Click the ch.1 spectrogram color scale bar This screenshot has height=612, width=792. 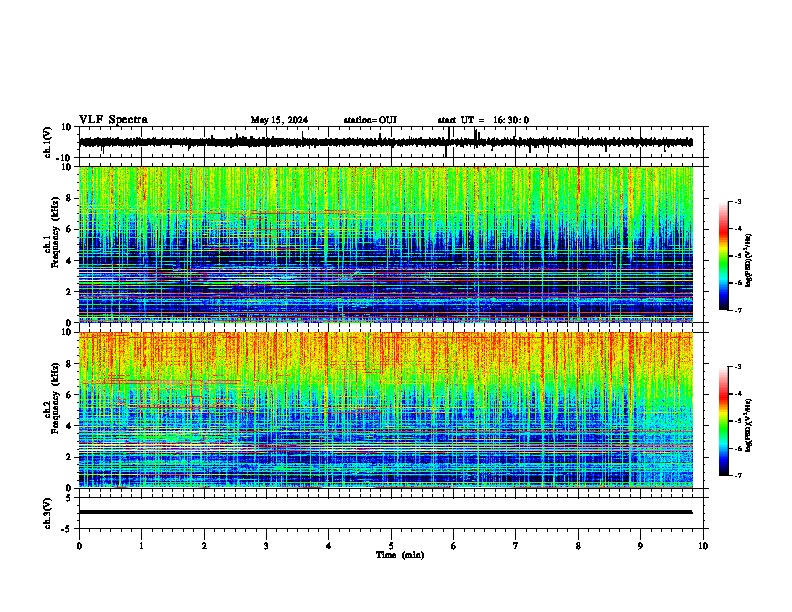(723, 256)
